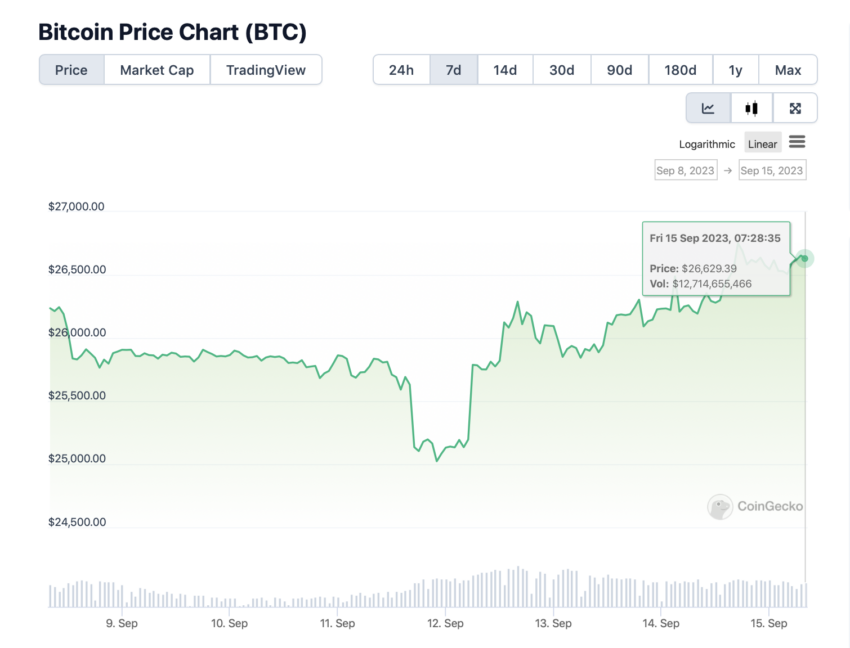This screenshot has height=648, width=850.
Task: Choose the Max time range
Action: pyautogui.click(x=788, y=70)
